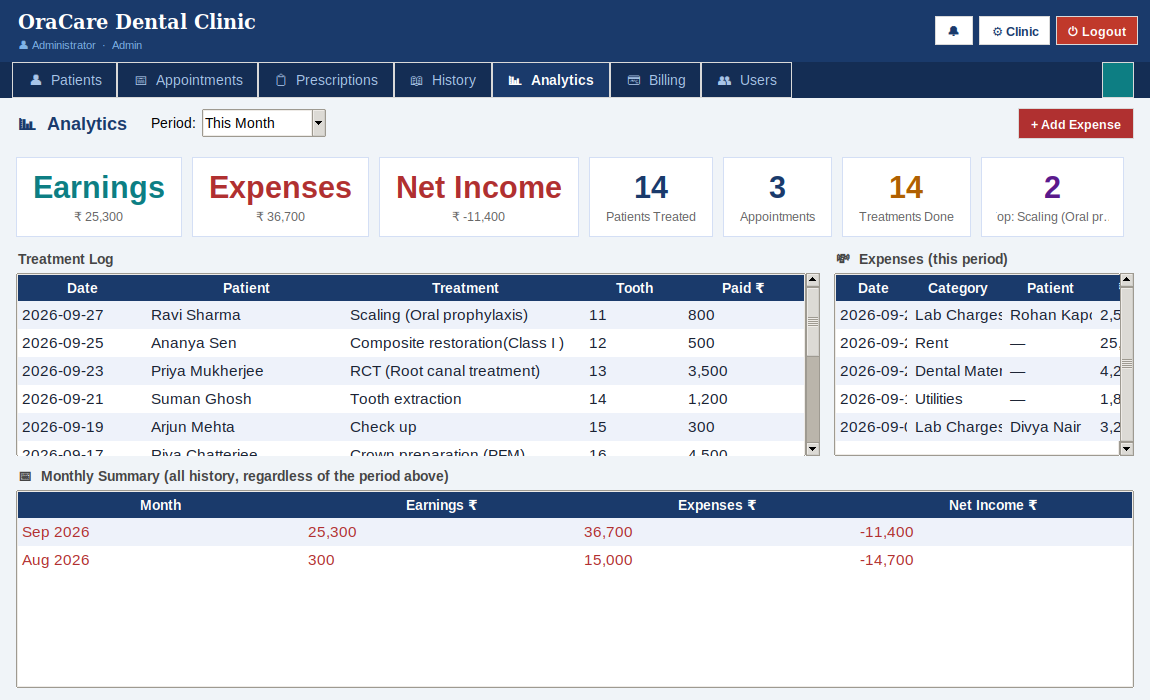Image resolution: width=1150 pixels, height=700 pixels.
Task: Open the Users tab
Action: (747, 80)
